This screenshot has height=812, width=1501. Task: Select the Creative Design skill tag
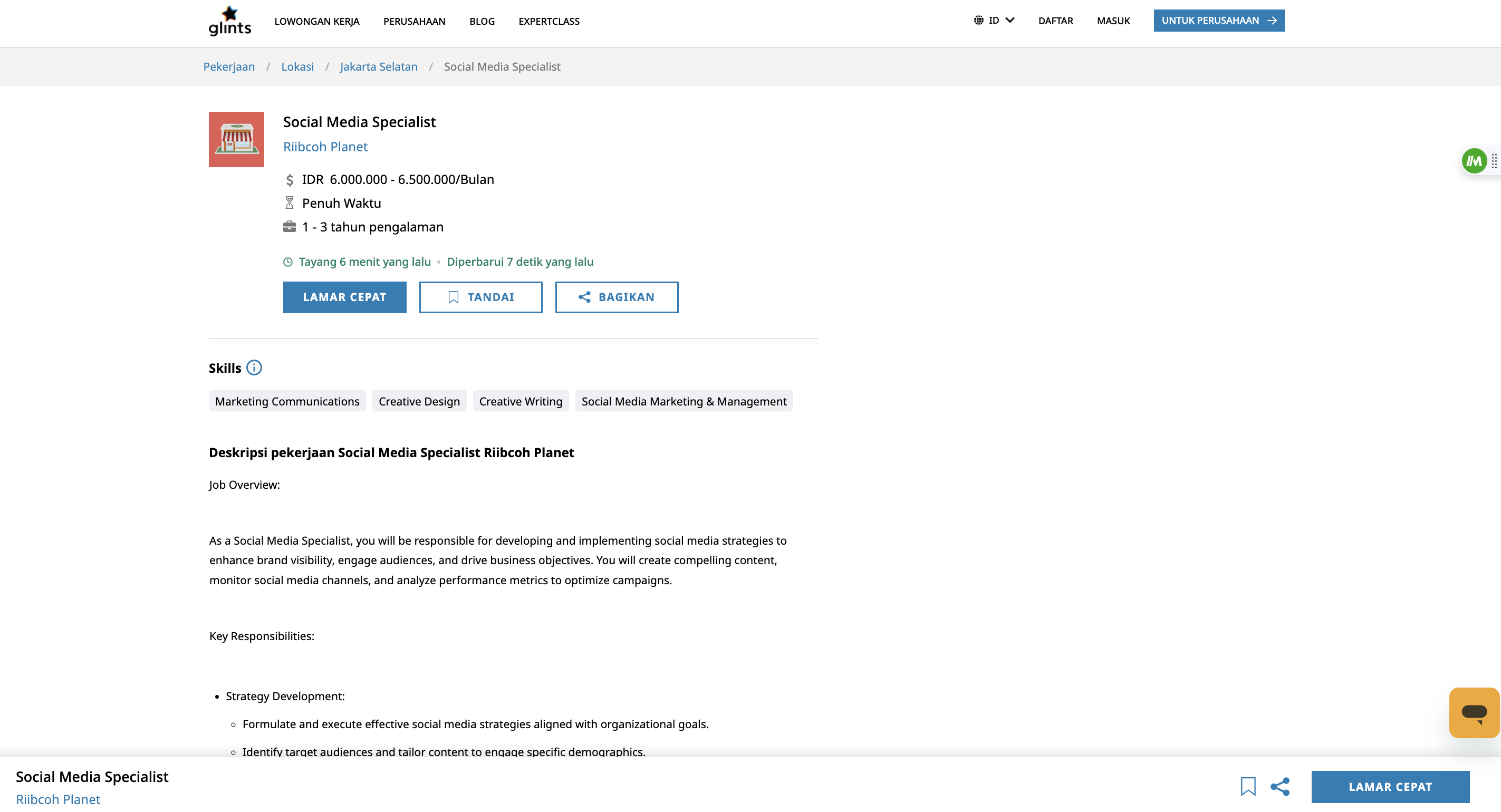(x=419, y=401)
